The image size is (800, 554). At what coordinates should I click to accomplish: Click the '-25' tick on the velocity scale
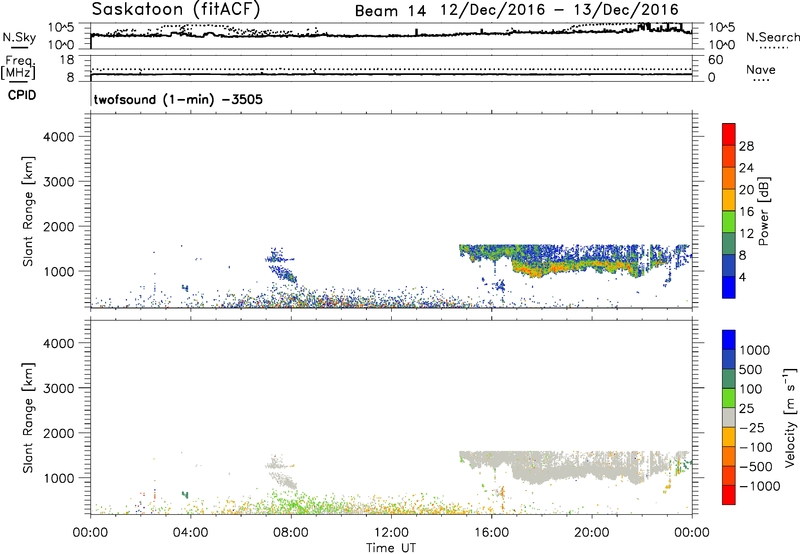pyautogui.click(x=751, y=427)
